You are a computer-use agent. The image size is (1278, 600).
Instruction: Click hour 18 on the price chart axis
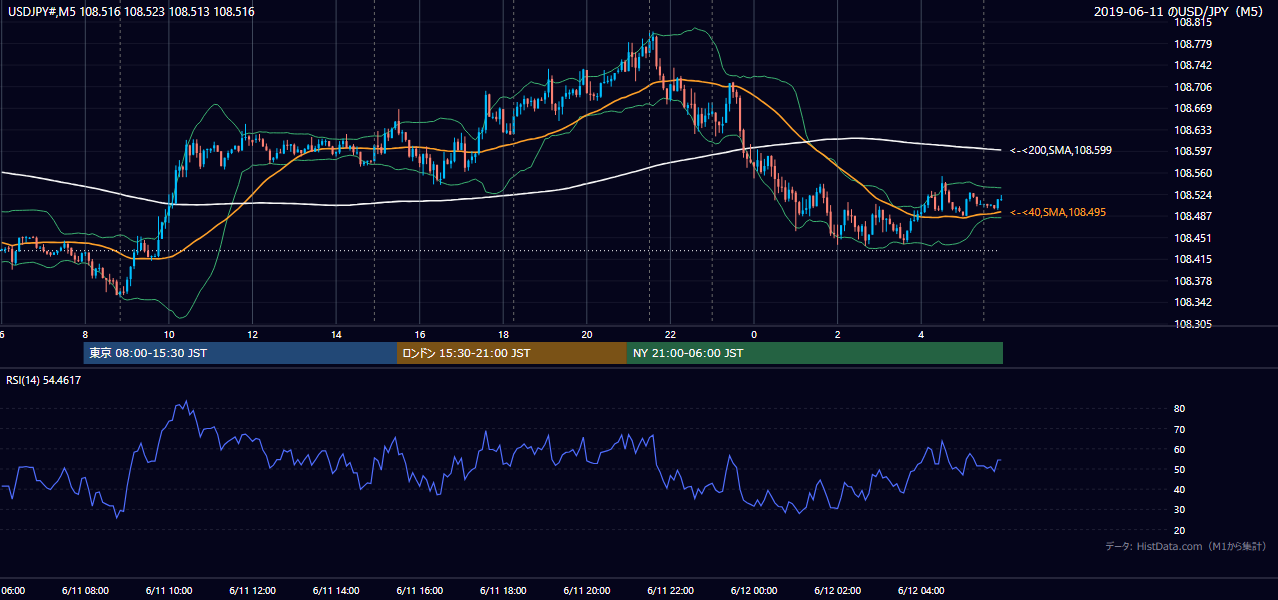coord(504,335)
